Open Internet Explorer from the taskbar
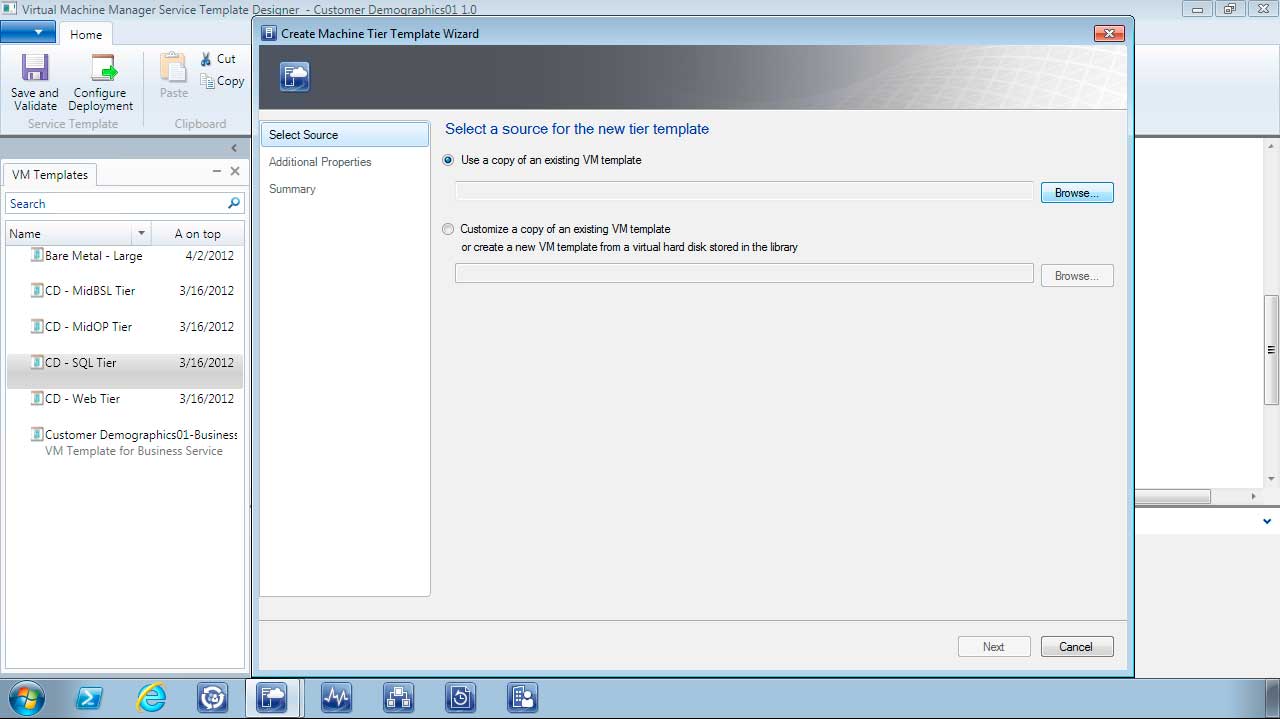 point(151,698)
